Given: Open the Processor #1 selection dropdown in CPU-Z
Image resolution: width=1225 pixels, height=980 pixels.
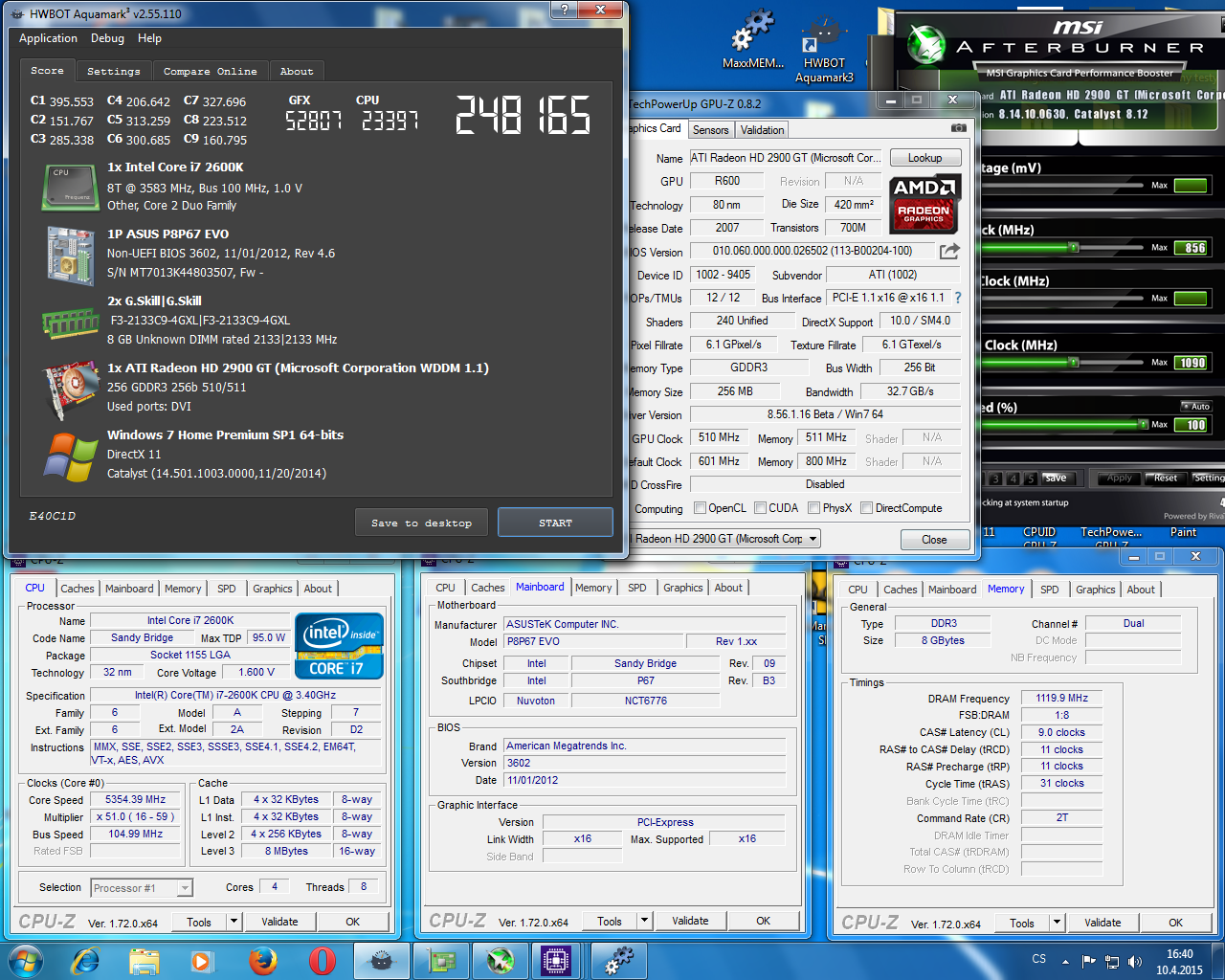Looking at the screenshot, I should 185,888.
